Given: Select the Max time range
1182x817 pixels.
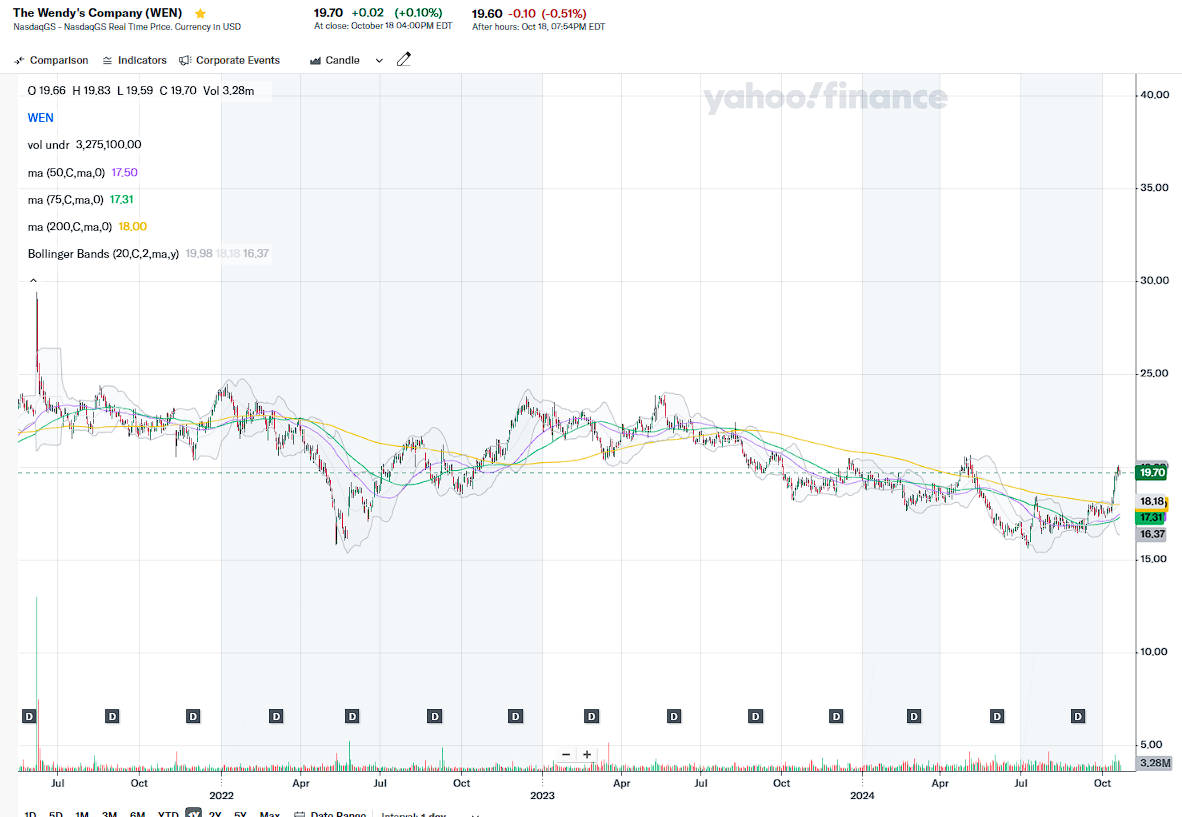Looking at the screenshot, I should coord(269,814).
